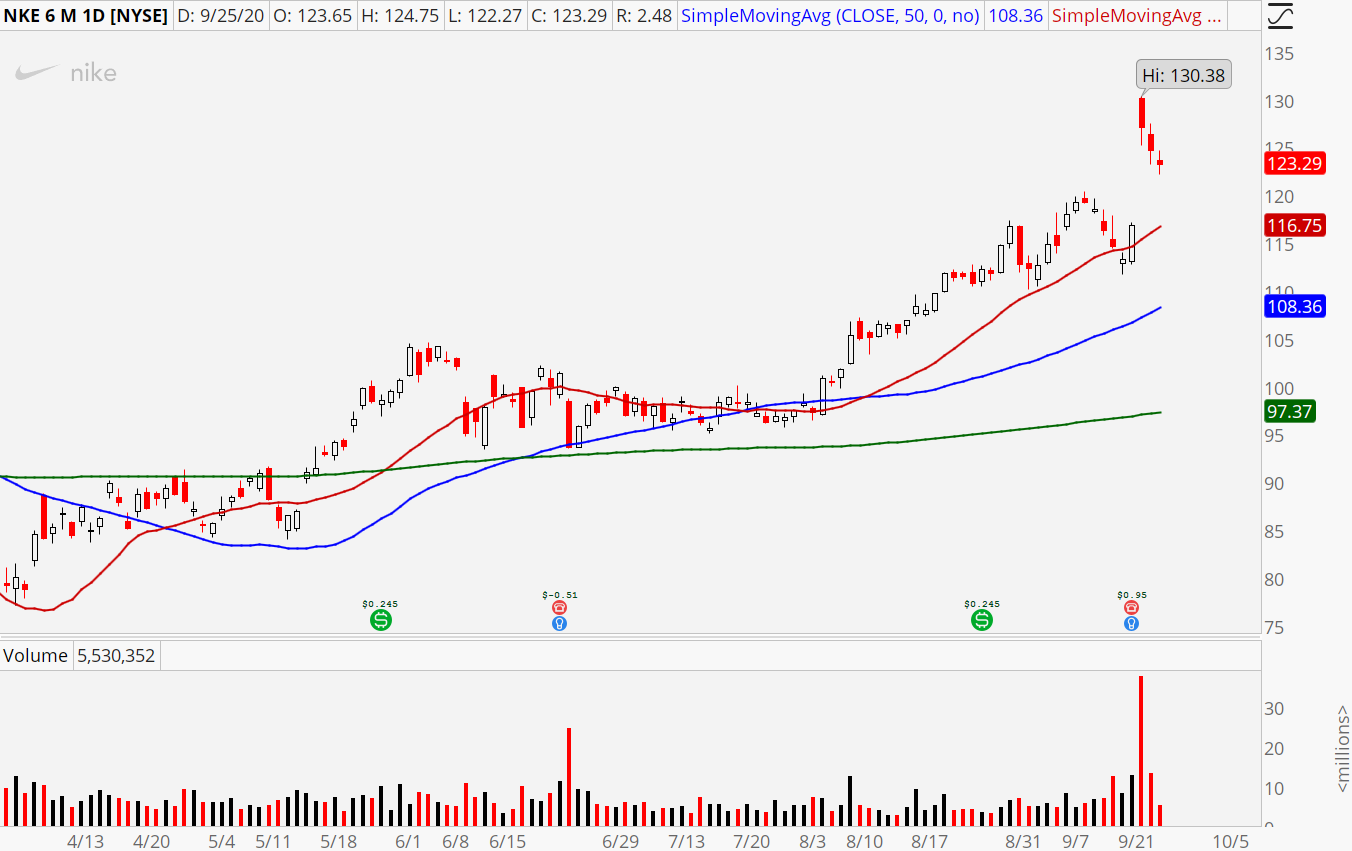Screen dimensions: 1352x851
Task: Click the 8/10 date on time axis
Action: point(865,842)
